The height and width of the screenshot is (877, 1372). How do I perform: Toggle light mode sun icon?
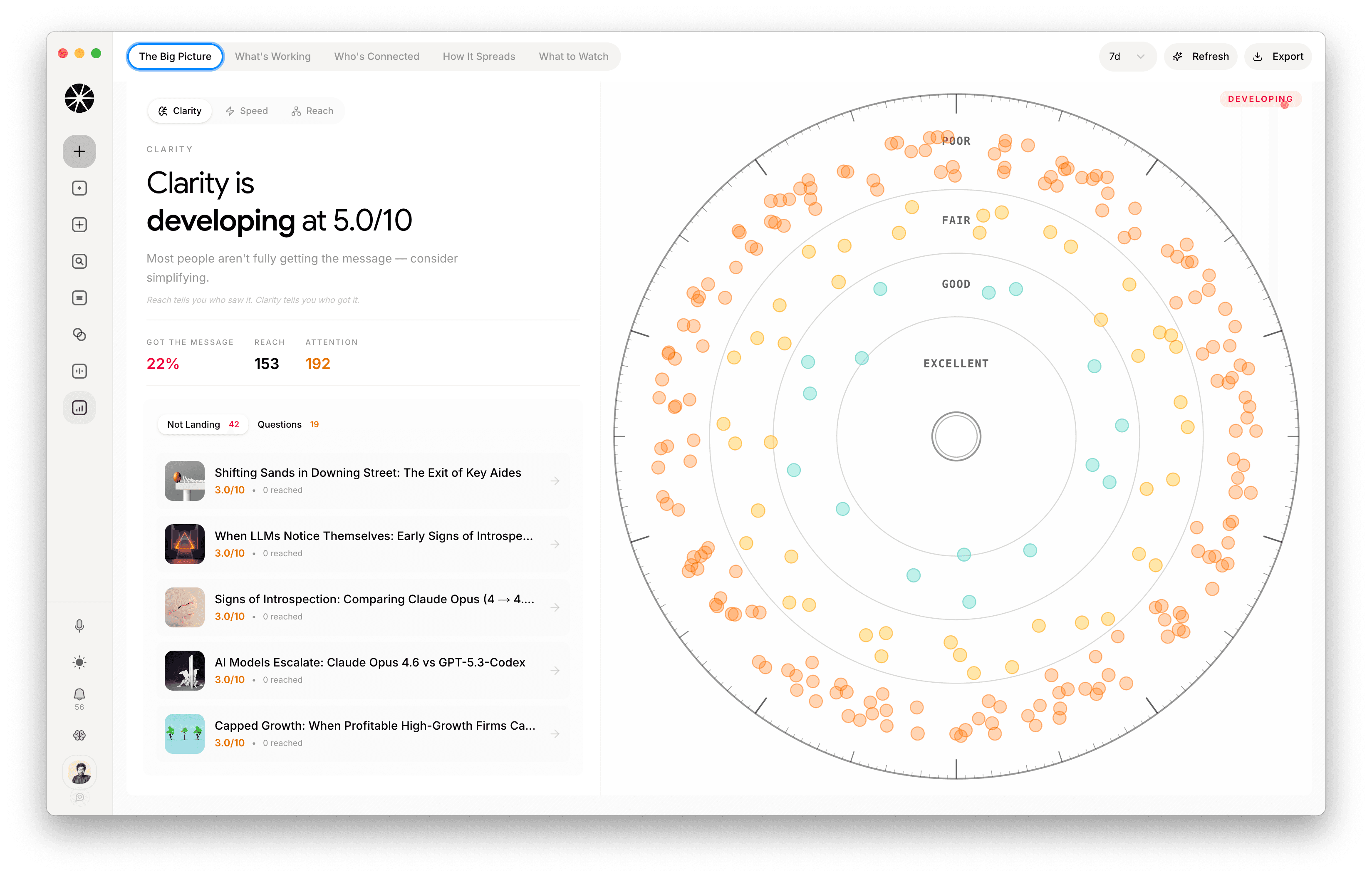coord(79,662)
